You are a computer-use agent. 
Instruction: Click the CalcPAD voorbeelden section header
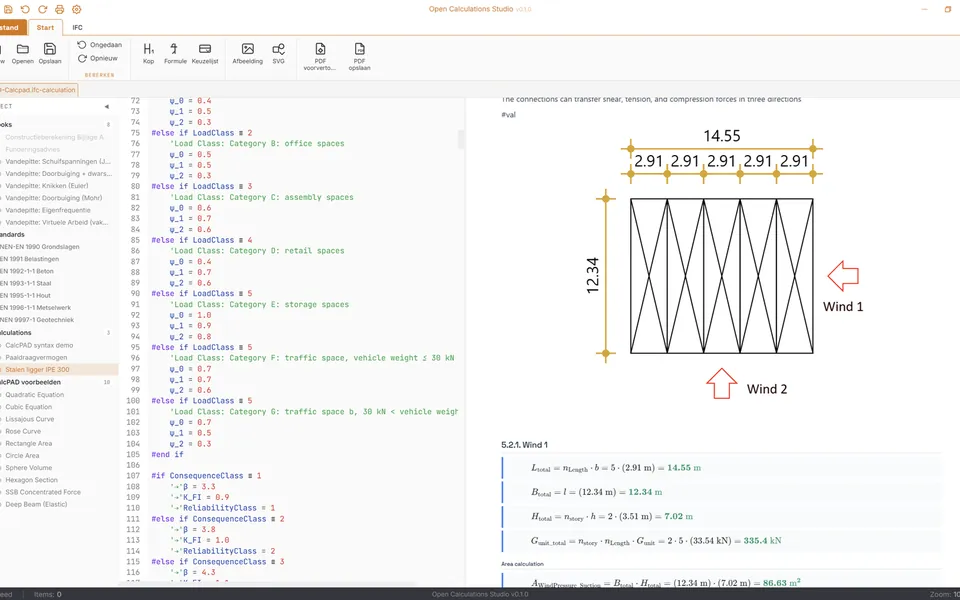30,382
